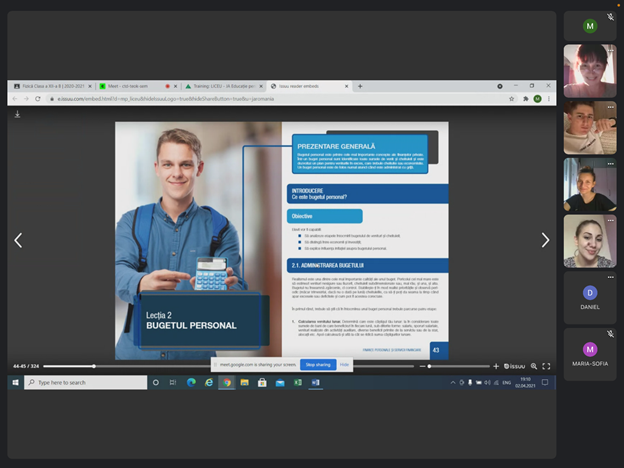Image resolution: width=624 pixels, height=468 pixels.
Task: Open the Chrome three-dot menu
Action: tap(549, 99)
